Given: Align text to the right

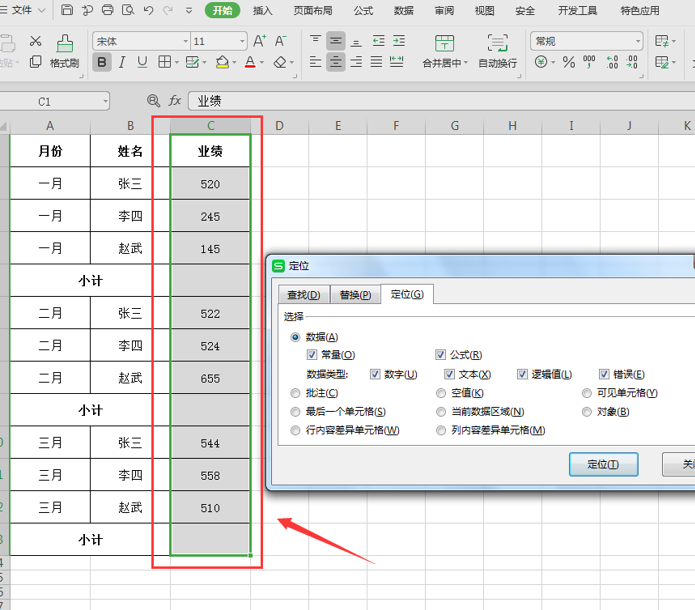Looking at the screenshot, I should (x=356, y=62).
